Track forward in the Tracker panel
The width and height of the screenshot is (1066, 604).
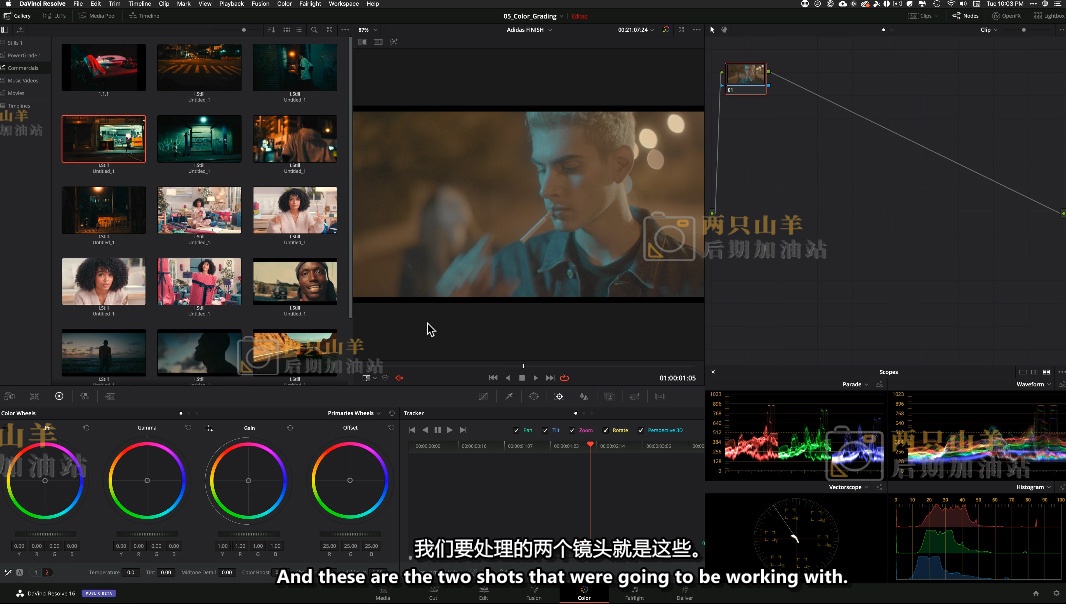point(449,430)
